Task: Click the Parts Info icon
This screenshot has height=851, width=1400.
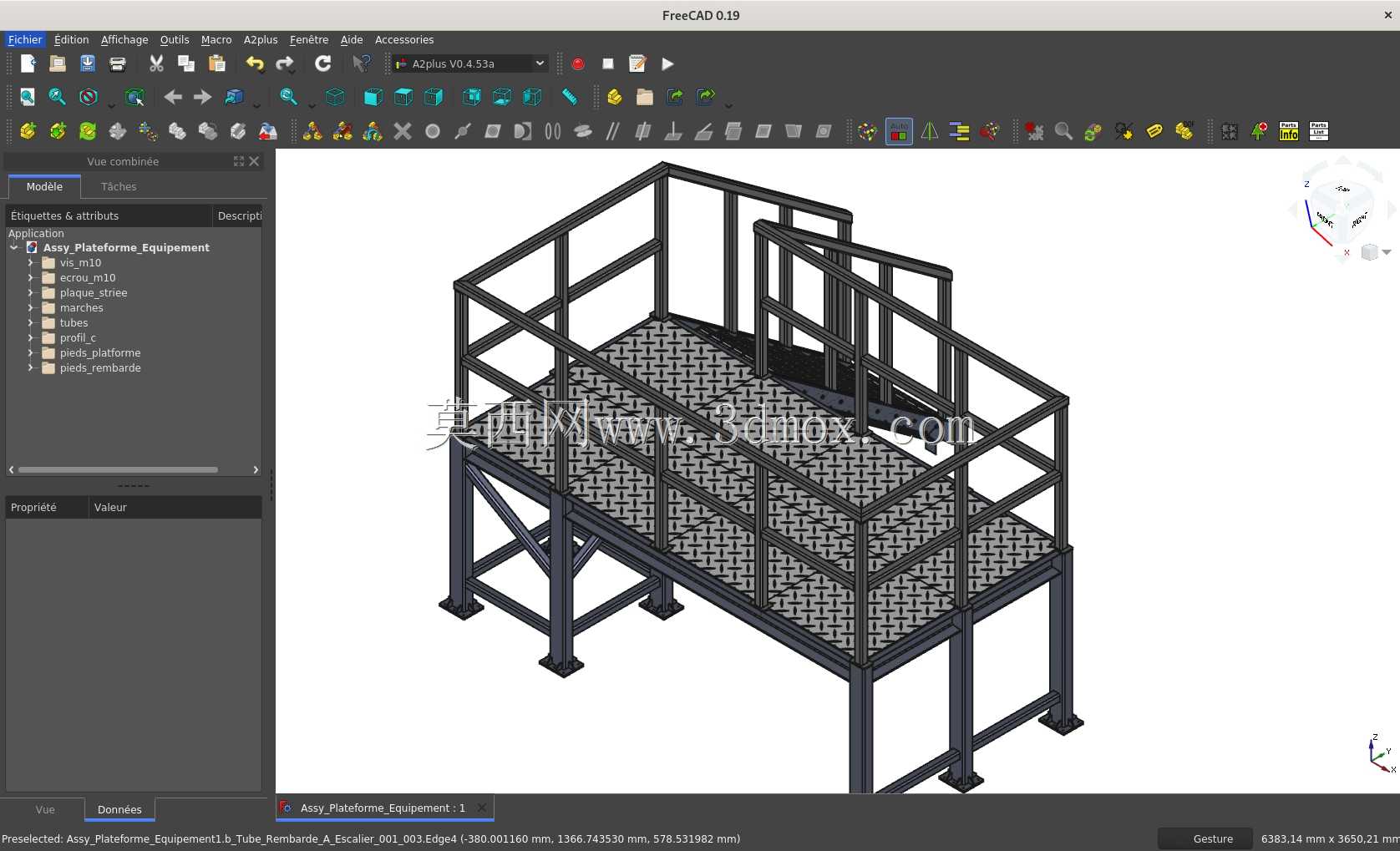Action: coord(1289,131)
